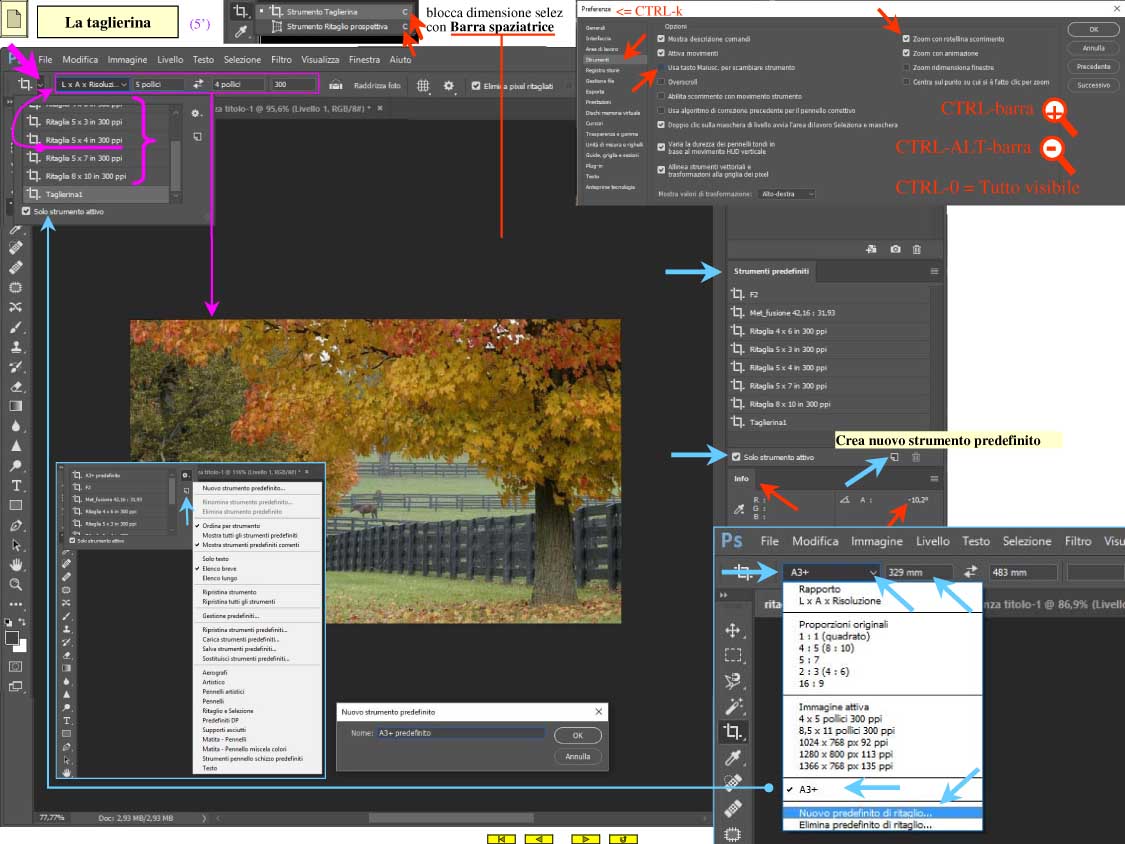Toggle Zoom con animazione checkbox
The height and width of the screenshot is (844, 1125).
(906, 53)
